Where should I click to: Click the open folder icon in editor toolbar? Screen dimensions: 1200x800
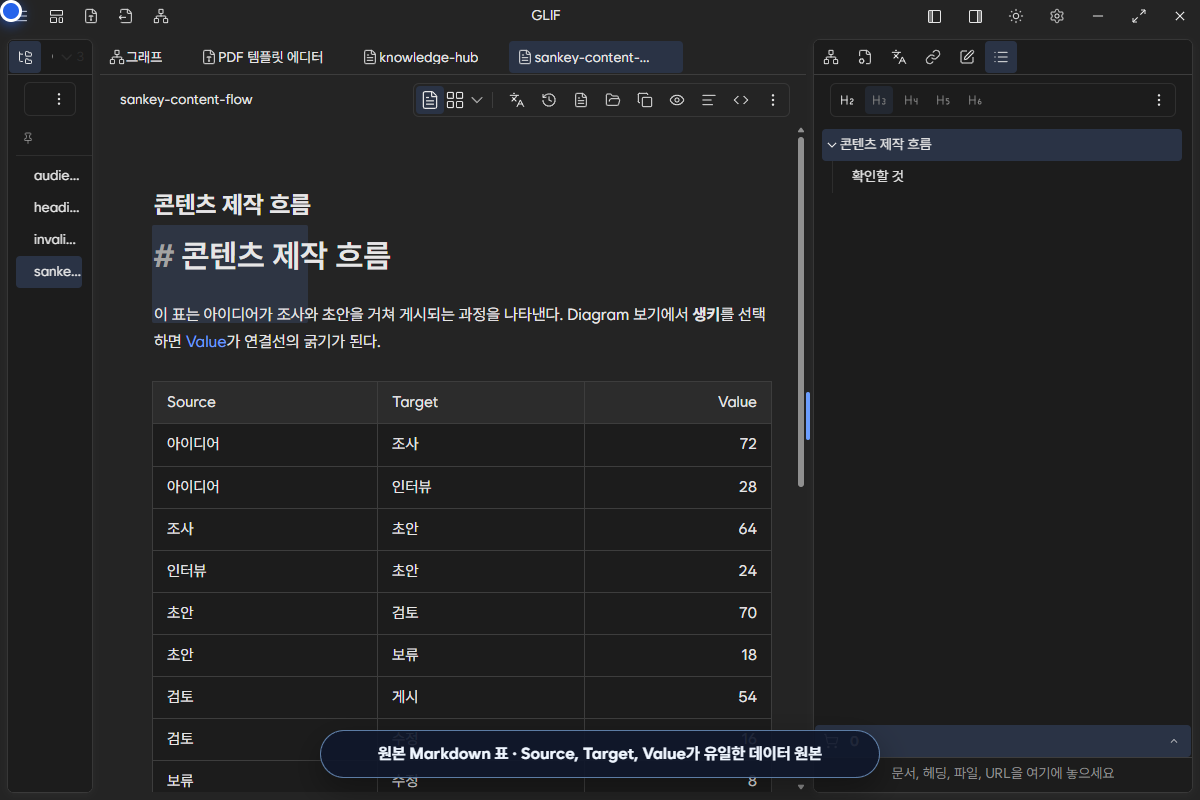(x=613, y=100)
